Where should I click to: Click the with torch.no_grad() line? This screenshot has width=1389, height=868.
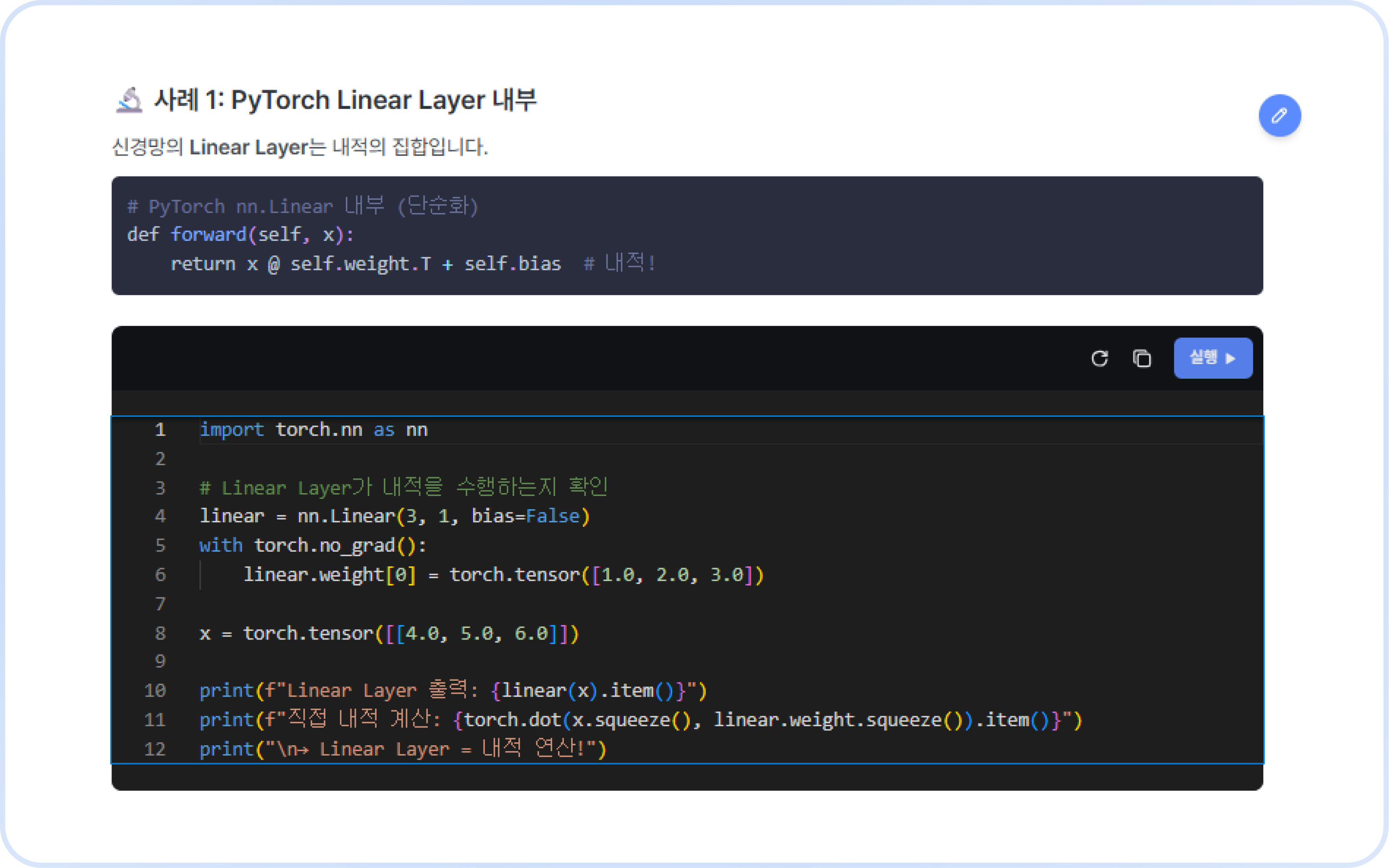(x=313, y=546)
